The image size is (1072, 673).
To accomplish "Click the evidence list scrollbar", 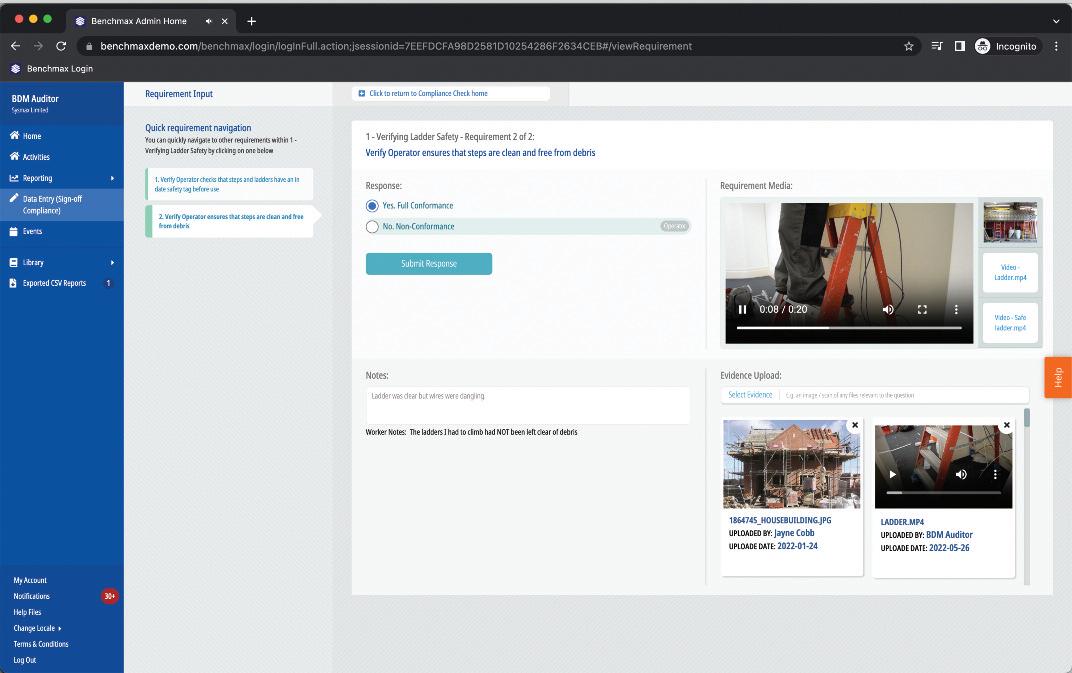I will (1026, 418).
